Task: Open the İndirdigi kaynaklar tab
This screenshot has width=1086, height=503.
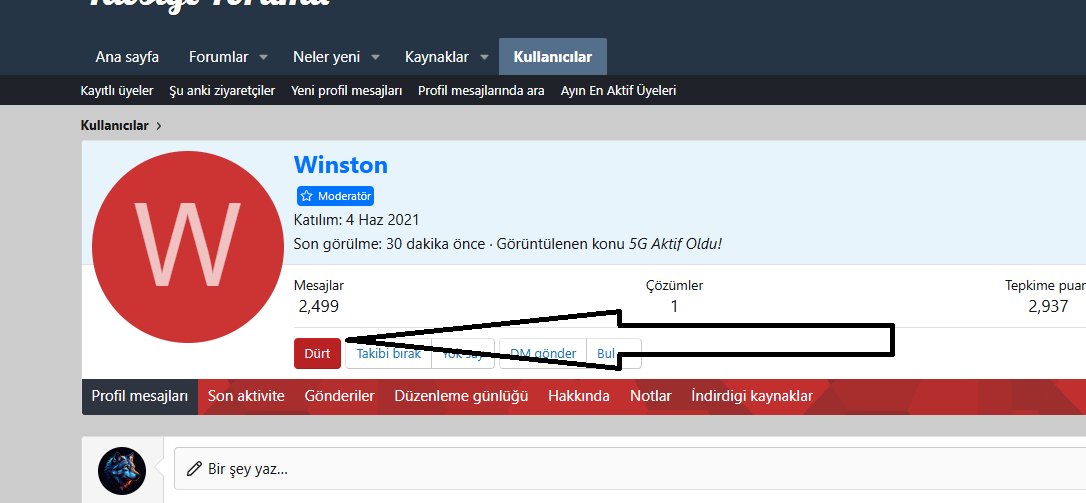Action: coord(752,396)
